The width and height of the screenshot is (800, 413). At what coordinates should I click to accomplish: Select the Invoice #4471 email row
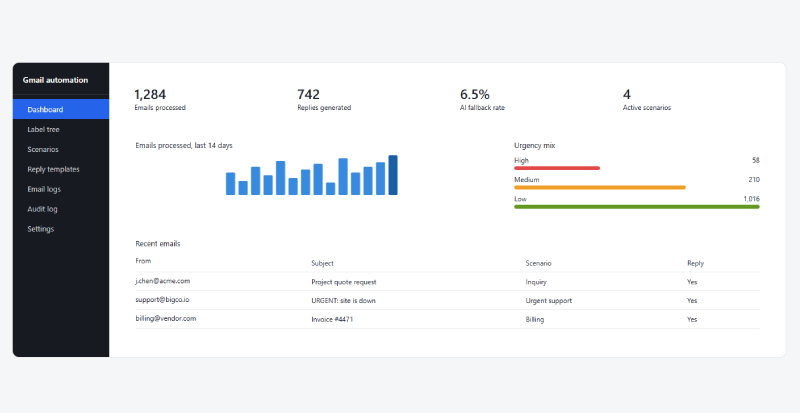[447, 319]
